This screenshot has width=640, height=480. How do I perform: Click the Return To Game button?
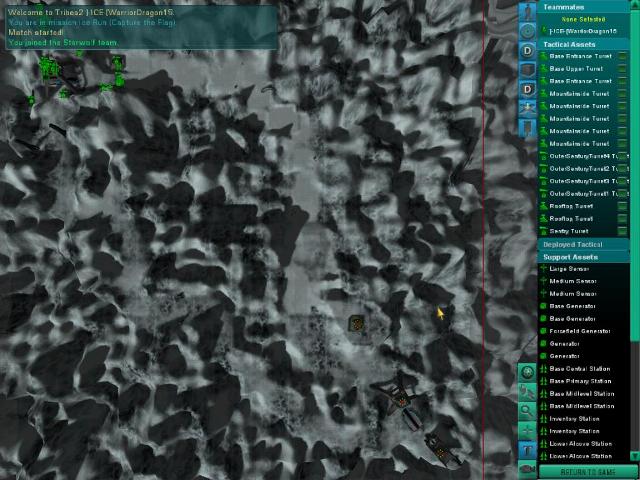(587, 472)
